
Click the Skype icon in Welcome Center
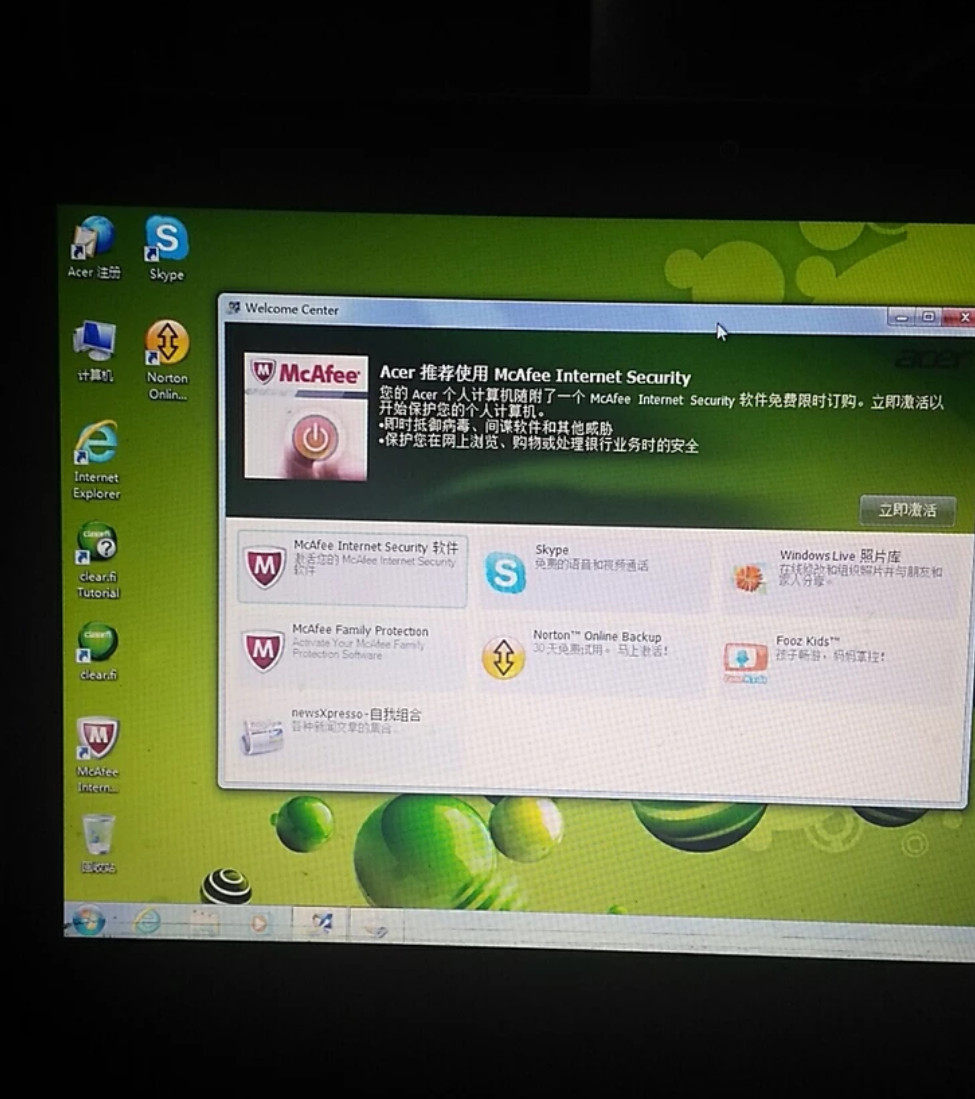[x=505, y=572]
